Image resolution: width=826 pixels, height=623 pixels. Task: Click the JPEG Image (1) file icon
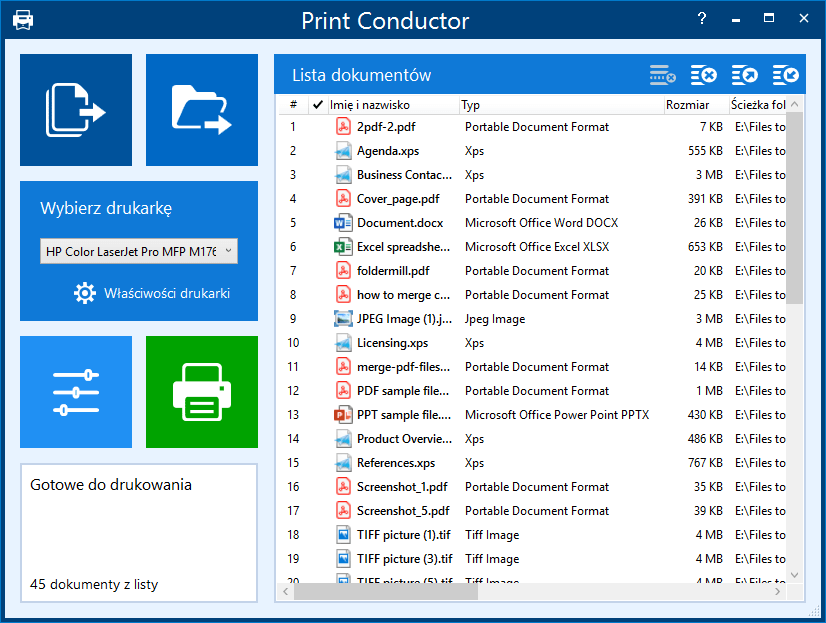click(x=343, y=319)
